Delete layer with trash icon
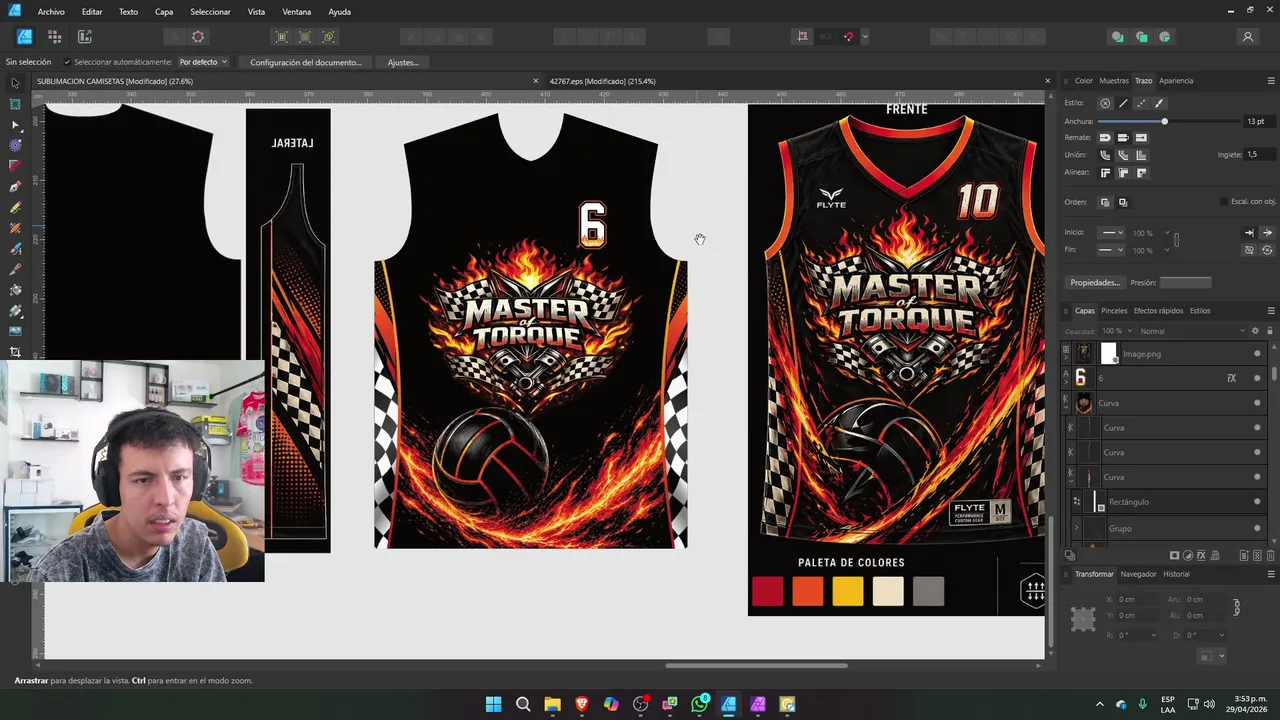 pyautogui.click(x=1271, y=555)
